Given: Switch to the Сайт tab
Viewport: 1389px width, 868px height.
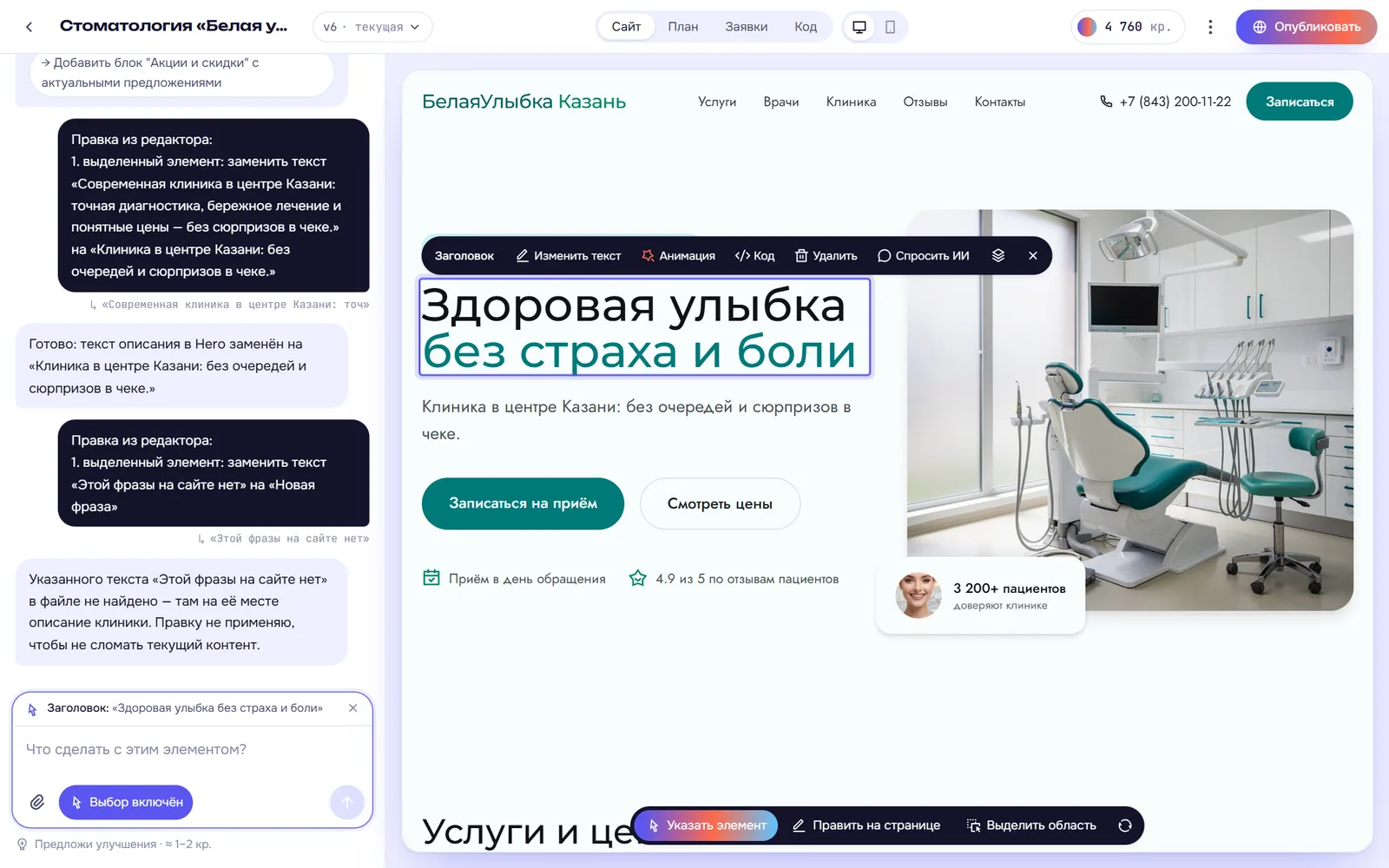Looking at the screenshot, I should pyautogui.click(x=626, y=27).
